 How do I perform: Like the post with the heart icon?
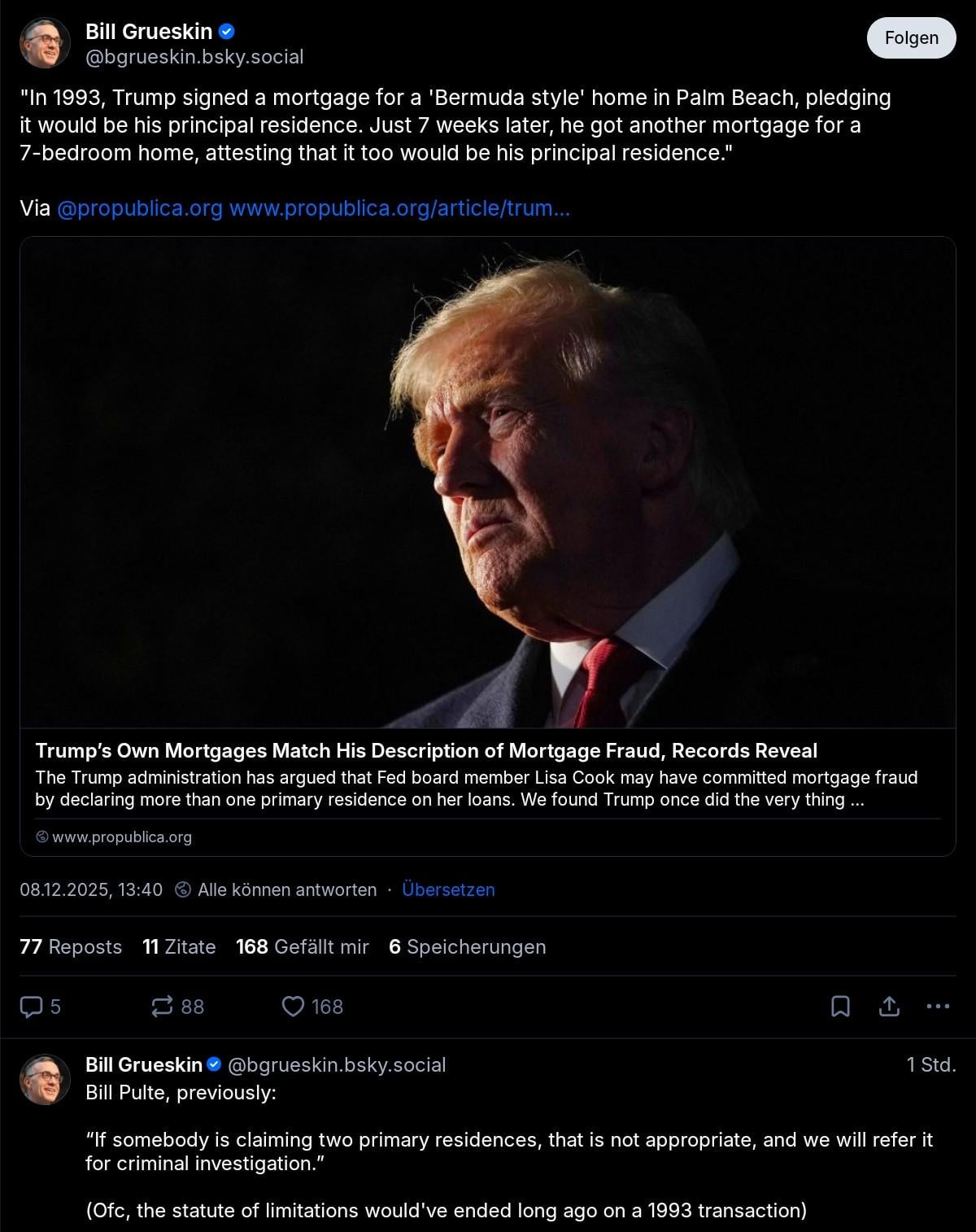pos(293,1007)
